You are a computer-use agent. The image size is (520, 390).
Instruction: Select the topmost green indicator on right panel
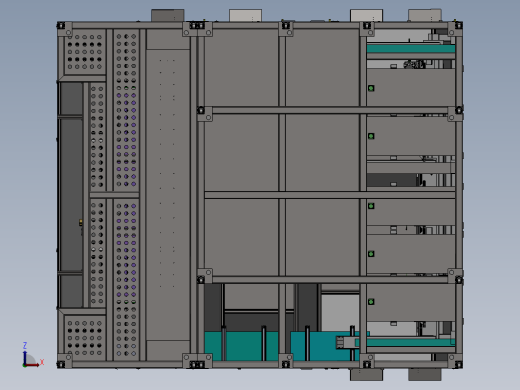click(x=371, y=88)
